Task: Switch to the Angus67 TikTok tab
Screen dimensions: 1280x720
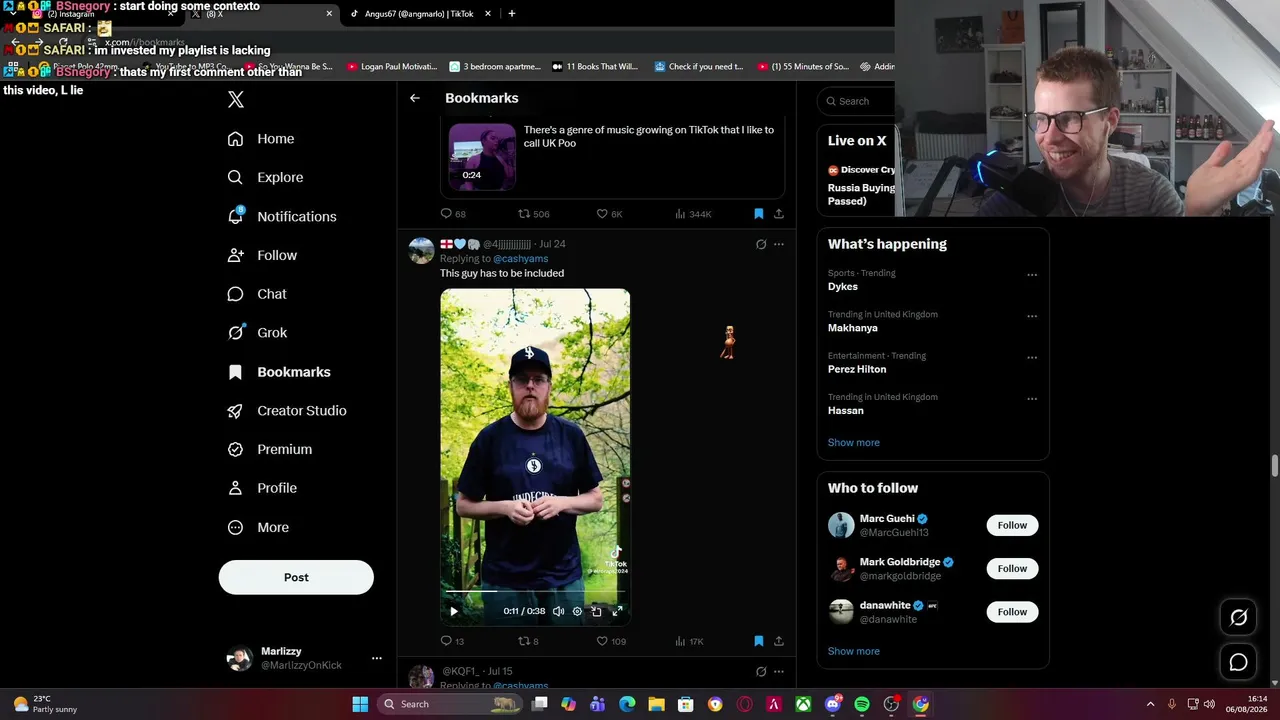Action: pyautogui.click(x=420, y=14)
